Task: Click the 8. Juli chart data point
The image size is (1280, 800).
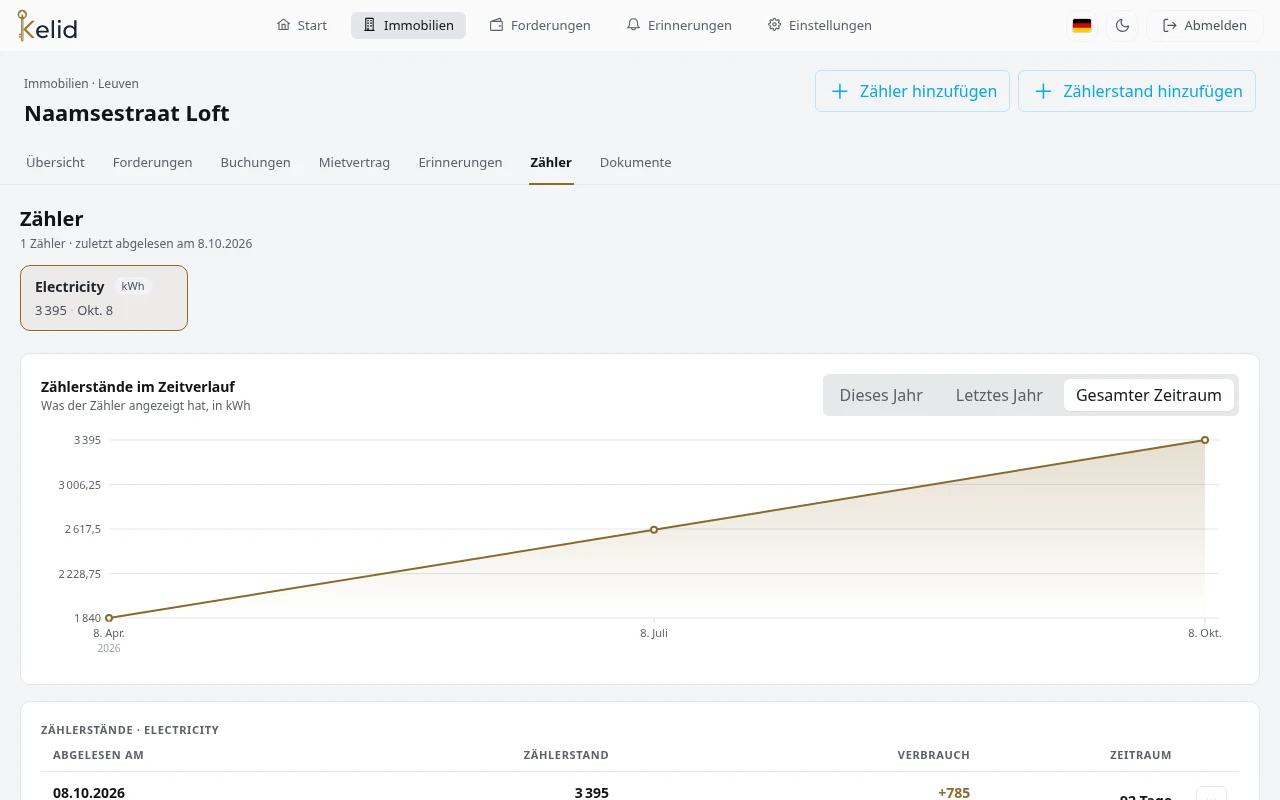Action: click(654, 529)
